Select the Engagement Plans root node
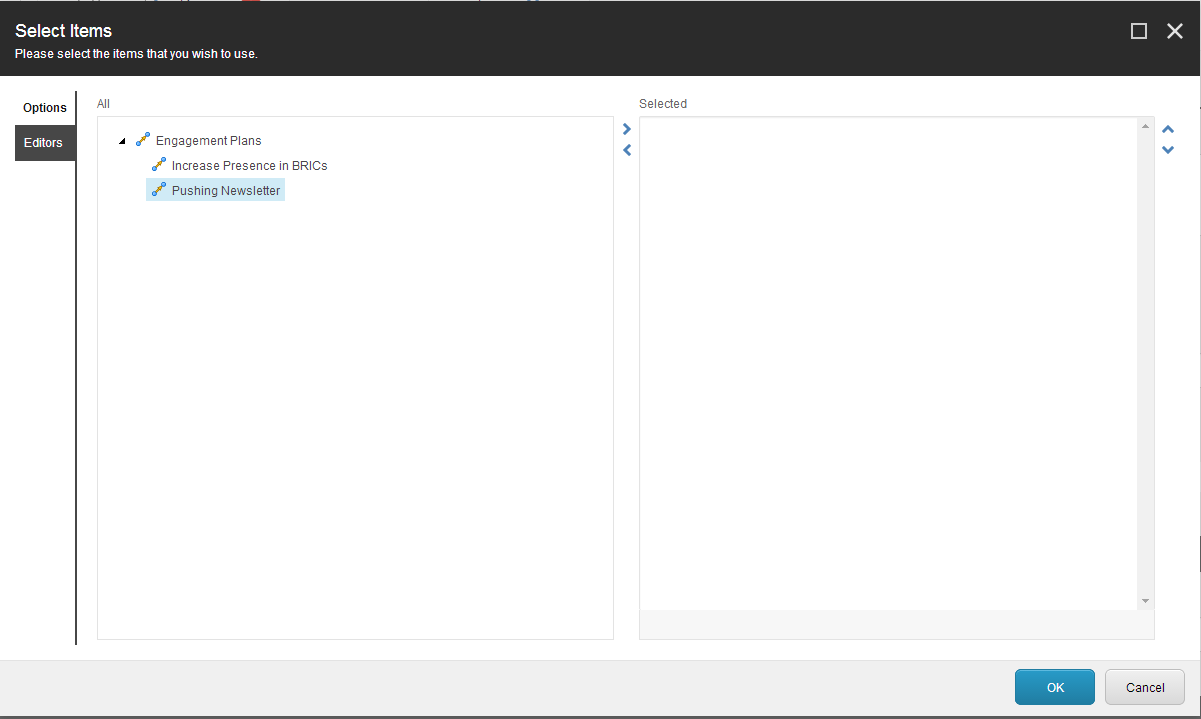Screen dimensions: 1201x719 pyautogui.click(x=208, y=140)
